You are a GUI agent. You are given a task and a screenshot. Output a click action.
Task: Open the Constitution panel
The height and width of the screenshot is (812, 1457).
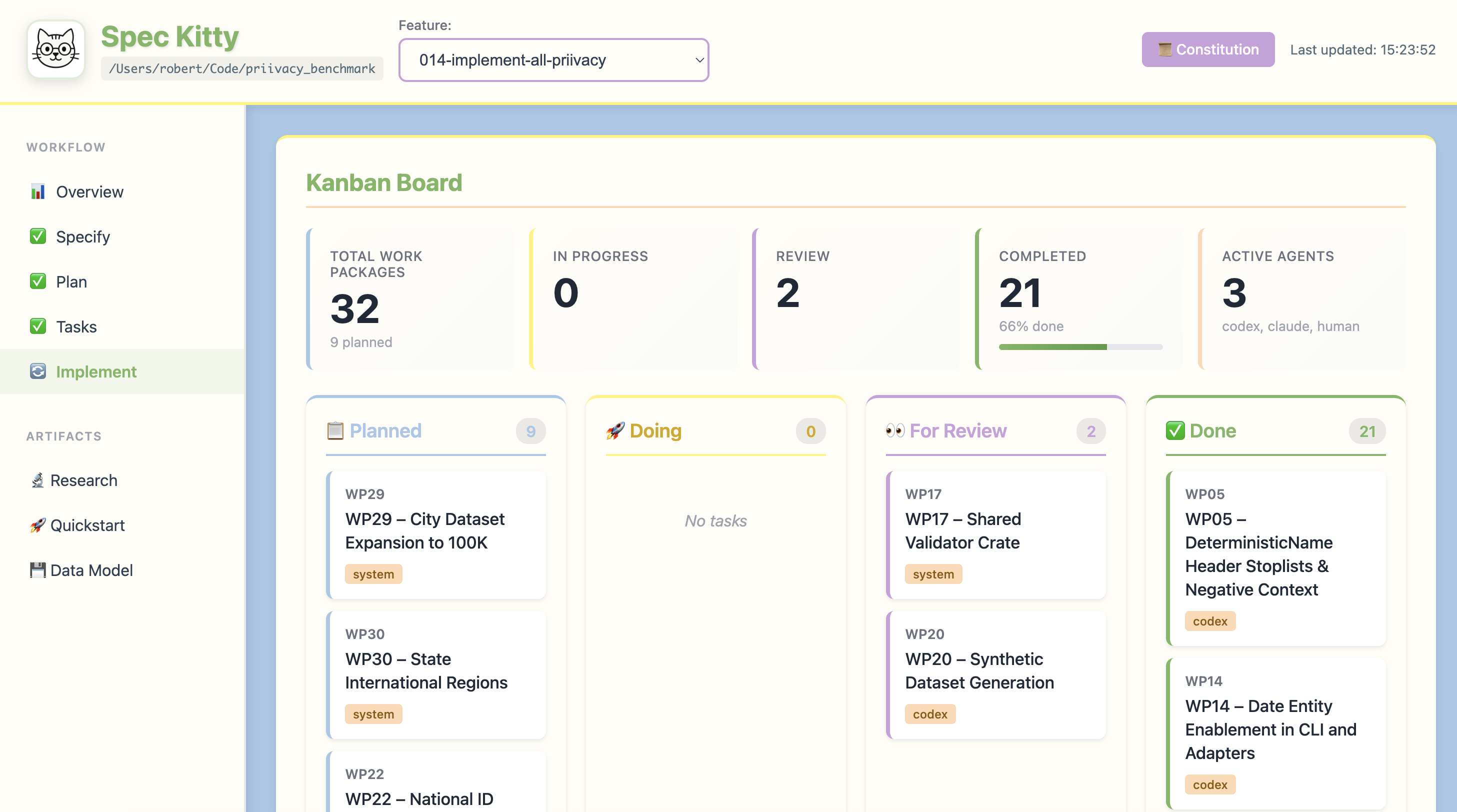pyautogui.click(x=1208, y=49)
